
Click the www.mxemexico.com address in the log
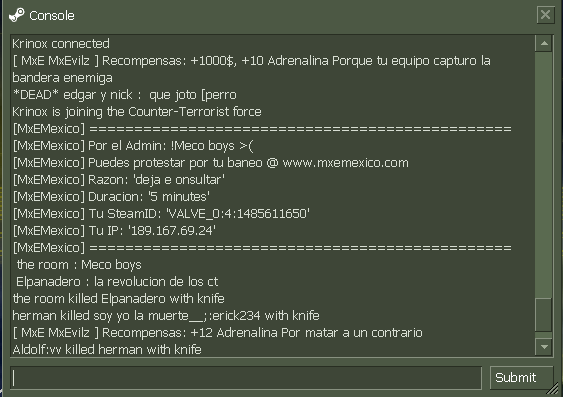[345, 163]
